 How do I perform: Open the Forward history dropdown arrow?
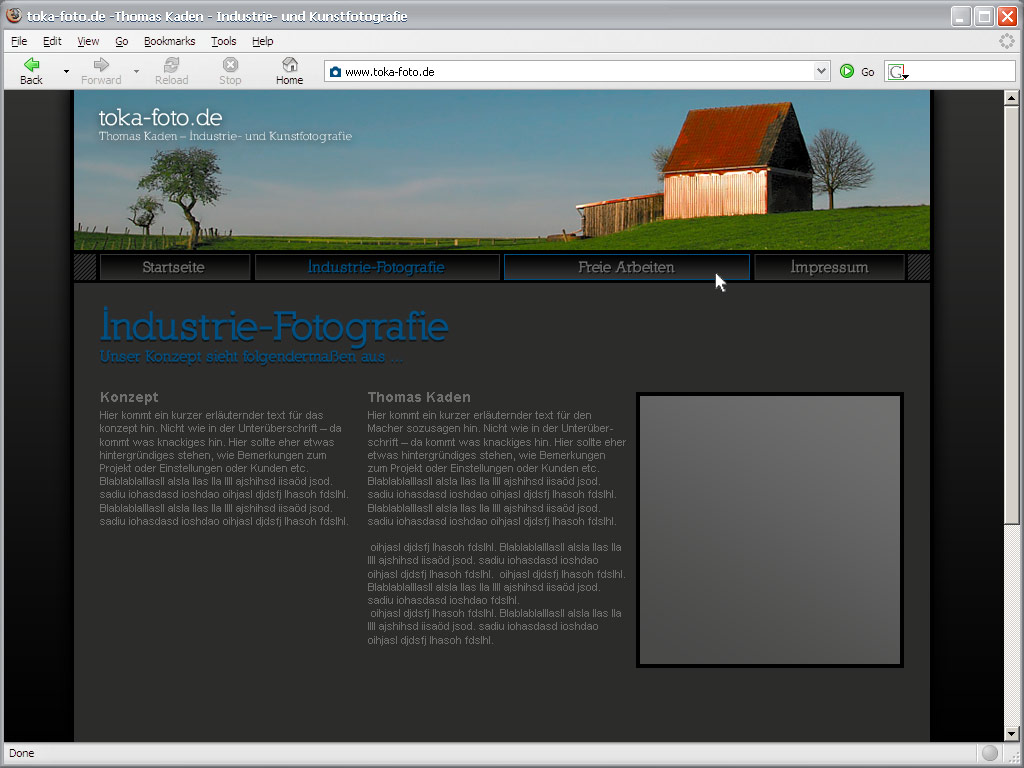[136, 72]
